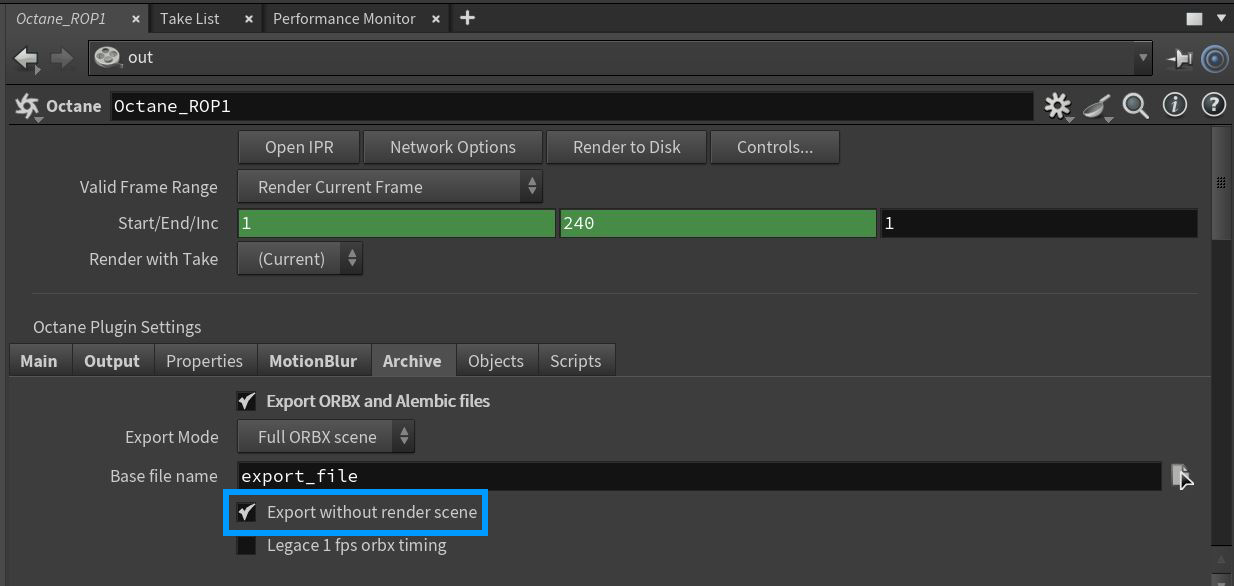Click the Open IPR button
The height and width of the screenshot is (586, 1234).
[x=298, y=147]
